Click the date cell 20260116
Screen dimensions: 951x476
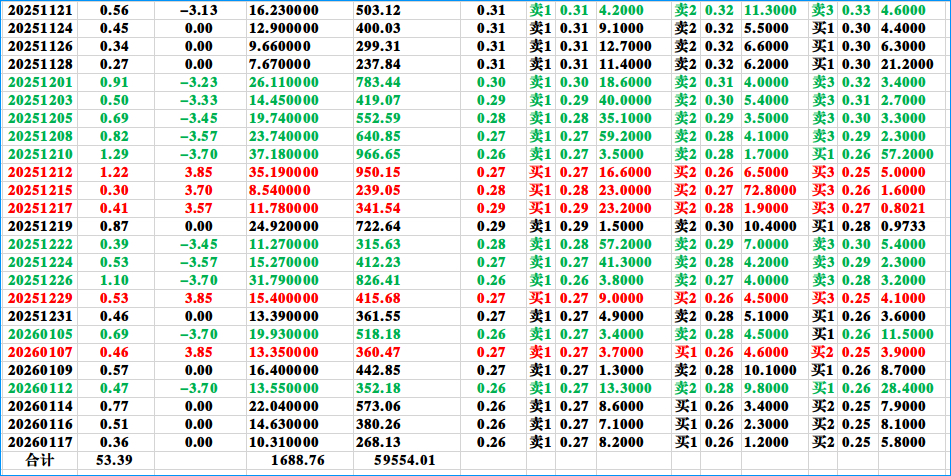39,424
